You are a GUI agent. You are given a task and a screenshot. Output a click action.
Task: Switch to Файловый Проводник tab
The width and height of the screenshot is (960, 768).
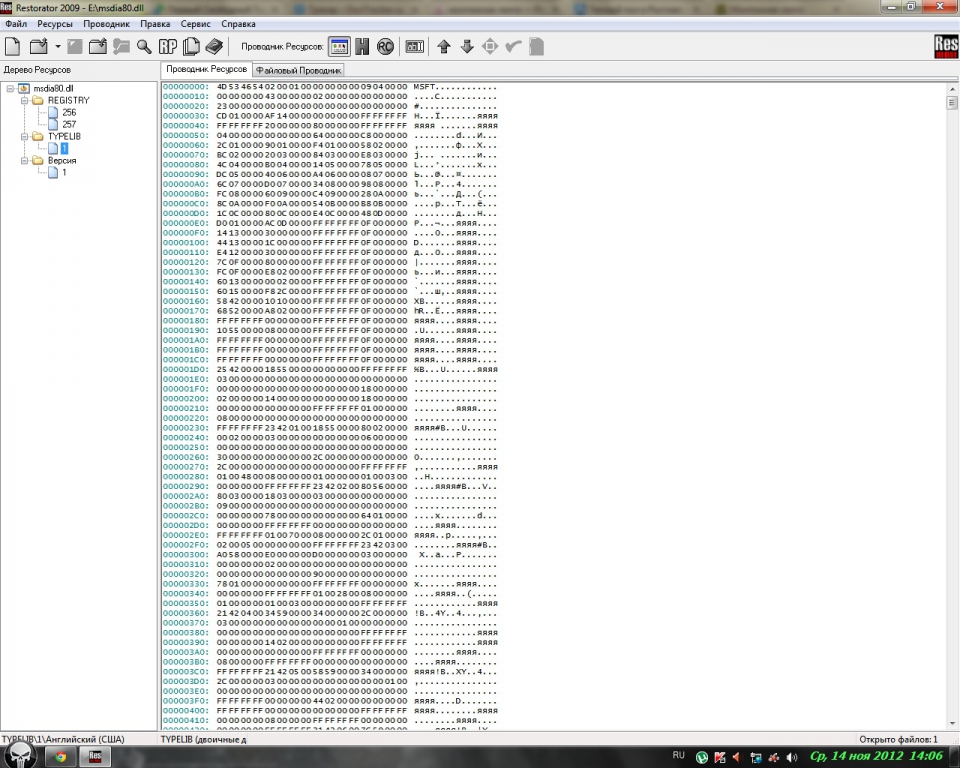point(298,70)
